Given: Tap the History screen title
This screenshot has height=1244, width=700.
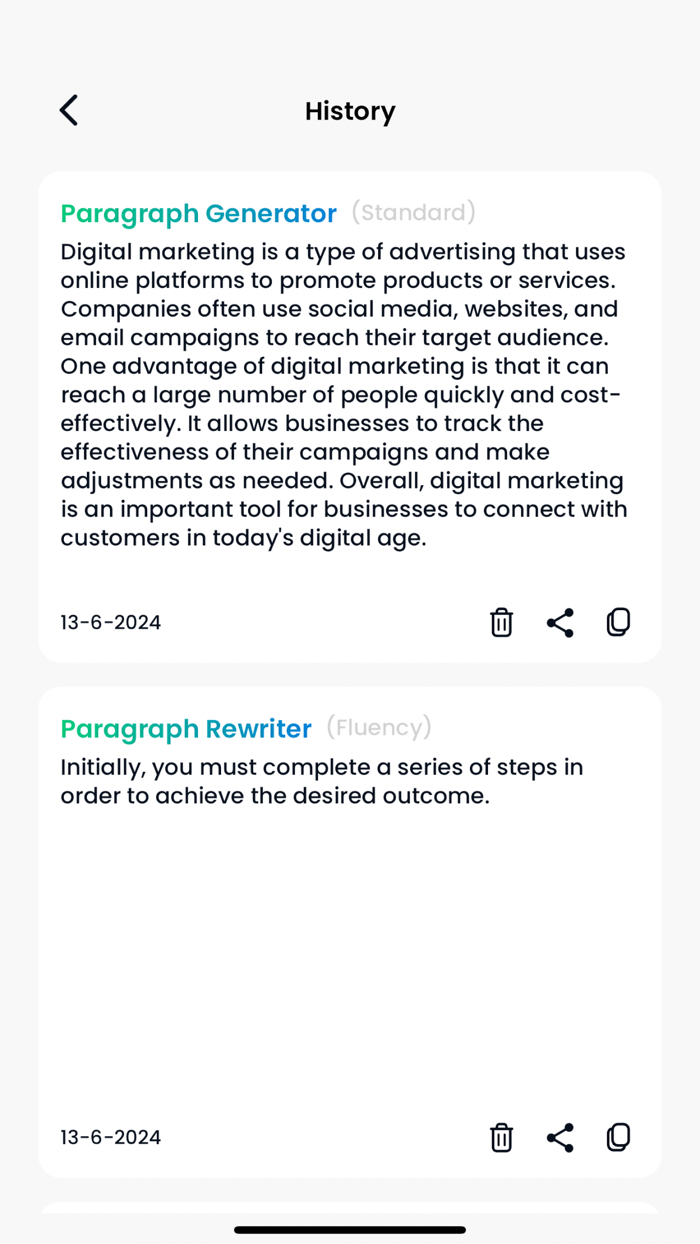Looking at the screenshot, I should coord(350,111).
